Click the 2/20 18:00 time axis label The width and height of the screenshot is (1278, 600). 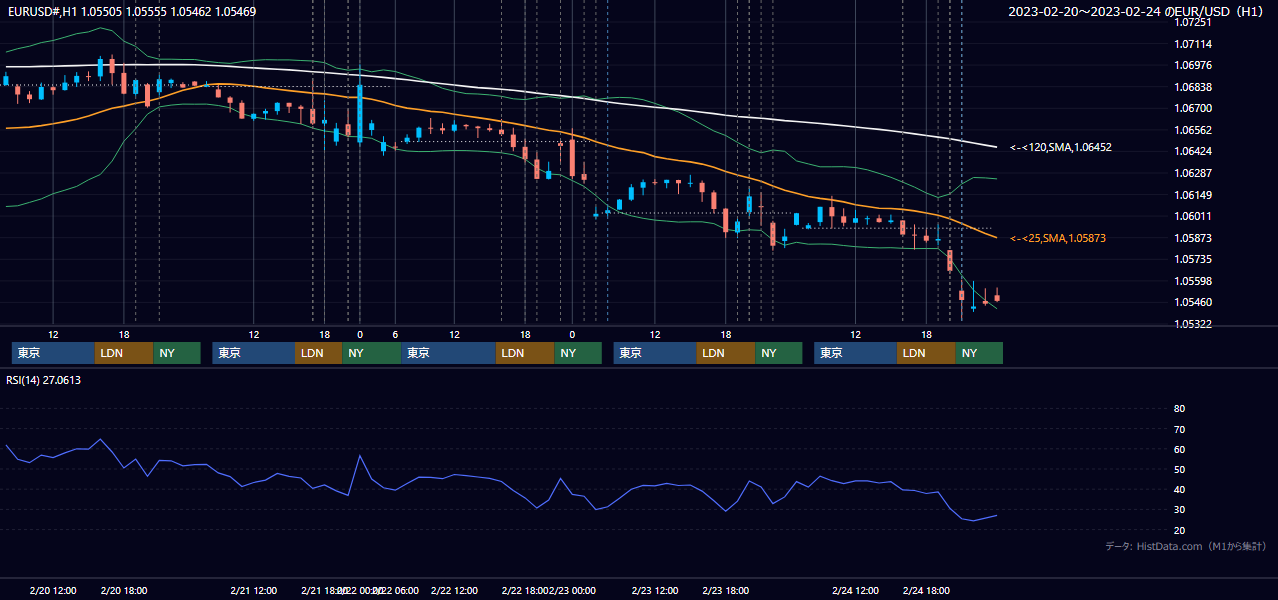[124, 591]
